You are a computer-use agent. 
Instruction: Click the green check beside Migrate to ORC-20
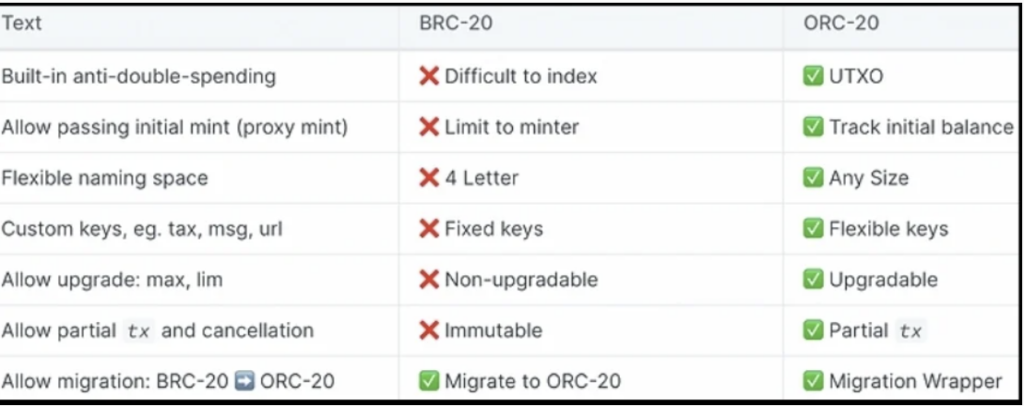coord(429,381)
